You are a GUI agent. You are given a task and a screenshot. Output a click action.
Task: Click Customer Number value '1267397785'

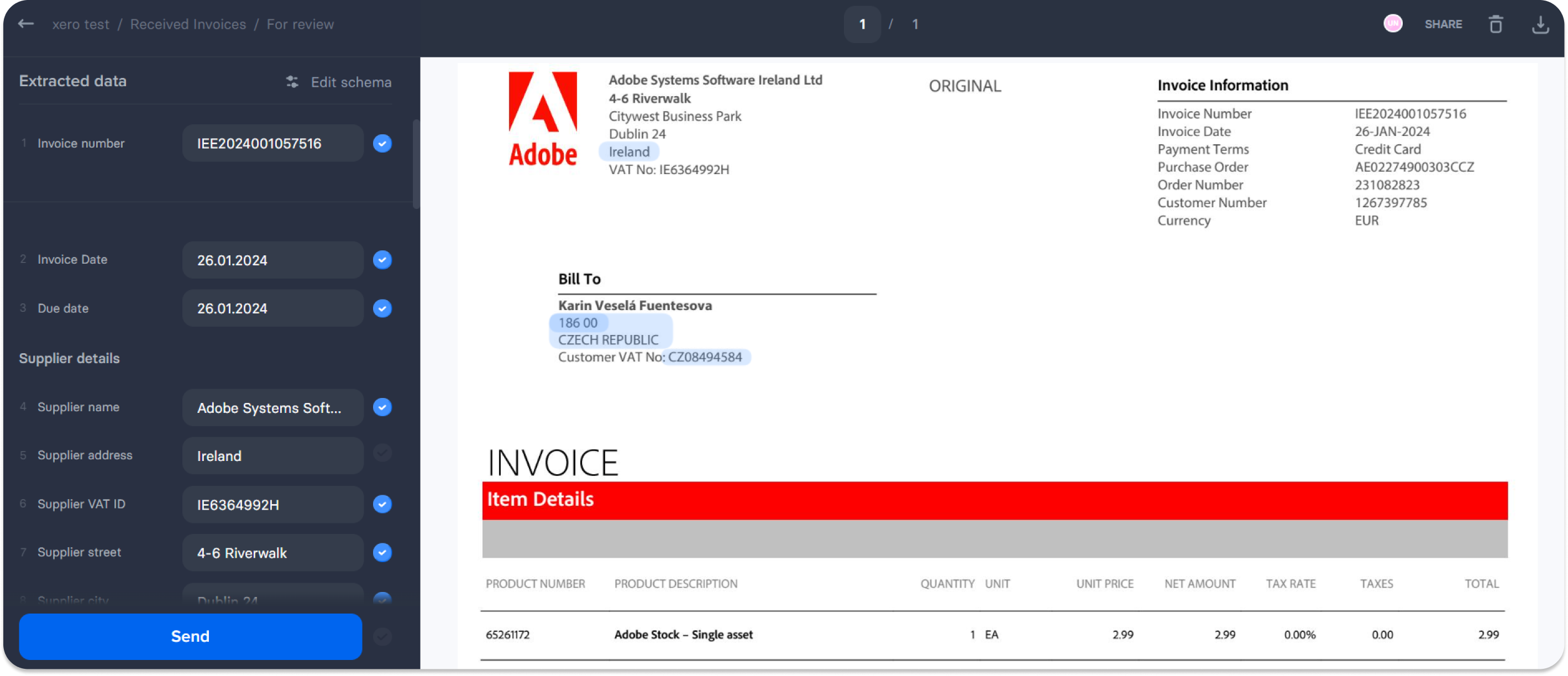click(1390, 202)
